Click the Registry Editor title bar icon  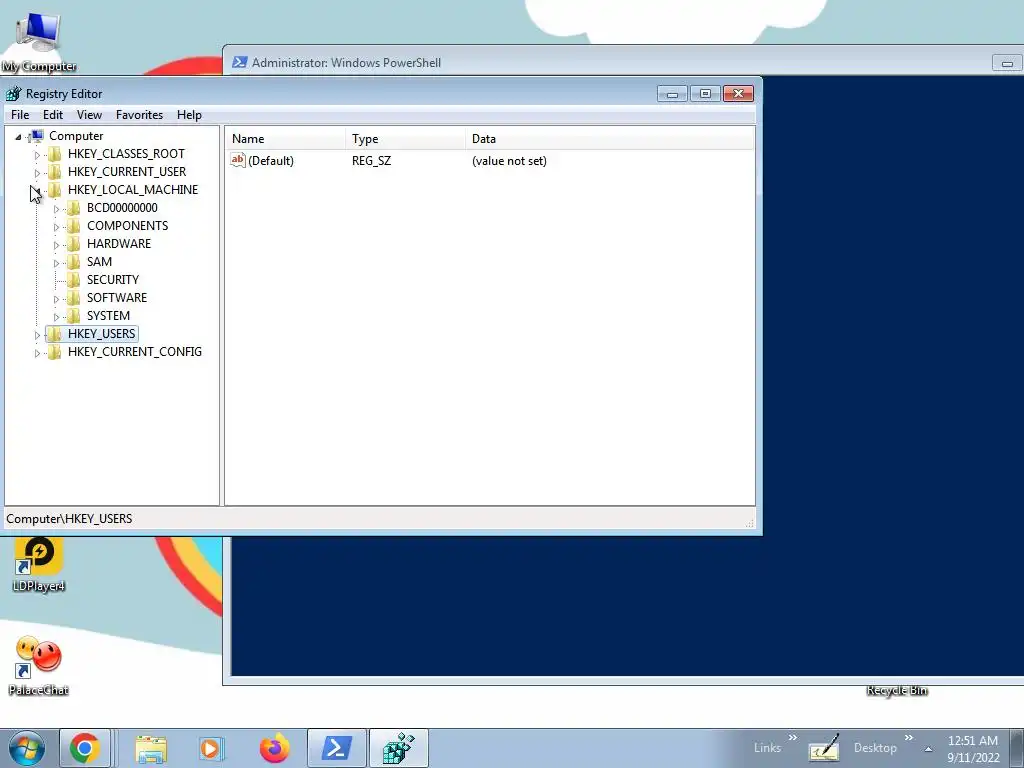click(13, 93)
